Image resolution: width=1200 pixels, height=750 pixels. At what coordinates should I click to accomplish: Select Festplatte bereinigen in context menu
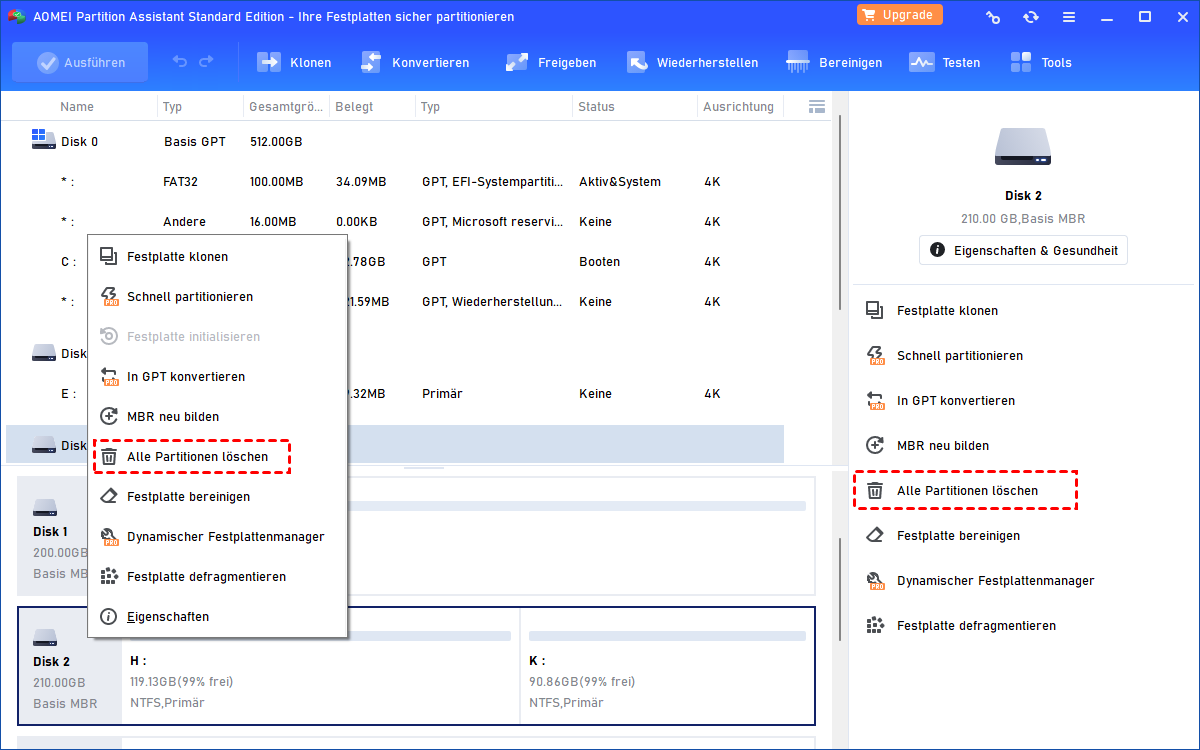coord(217,497)
